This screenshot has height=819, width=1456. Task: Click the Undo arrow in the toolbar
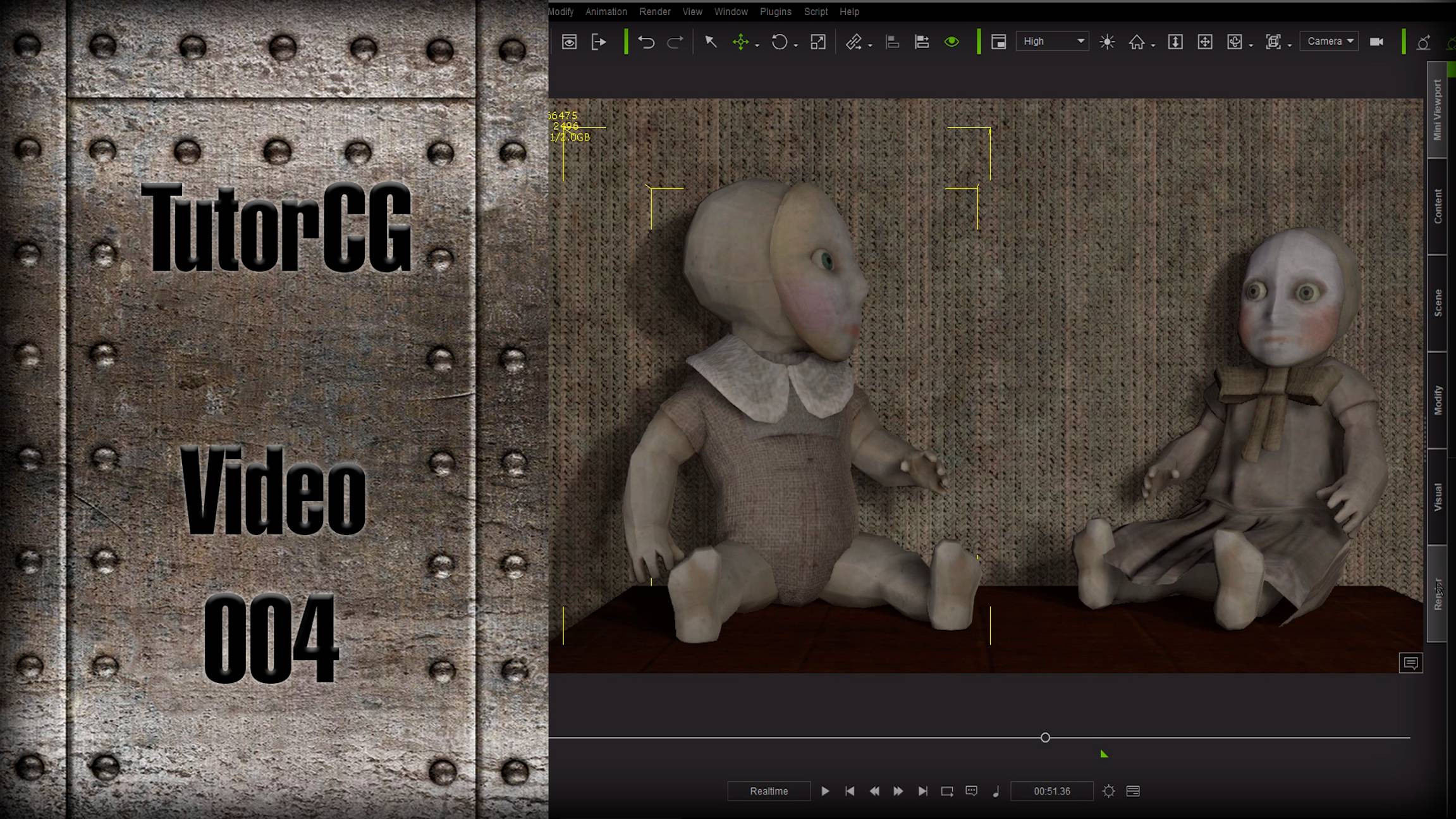(645, 42)
